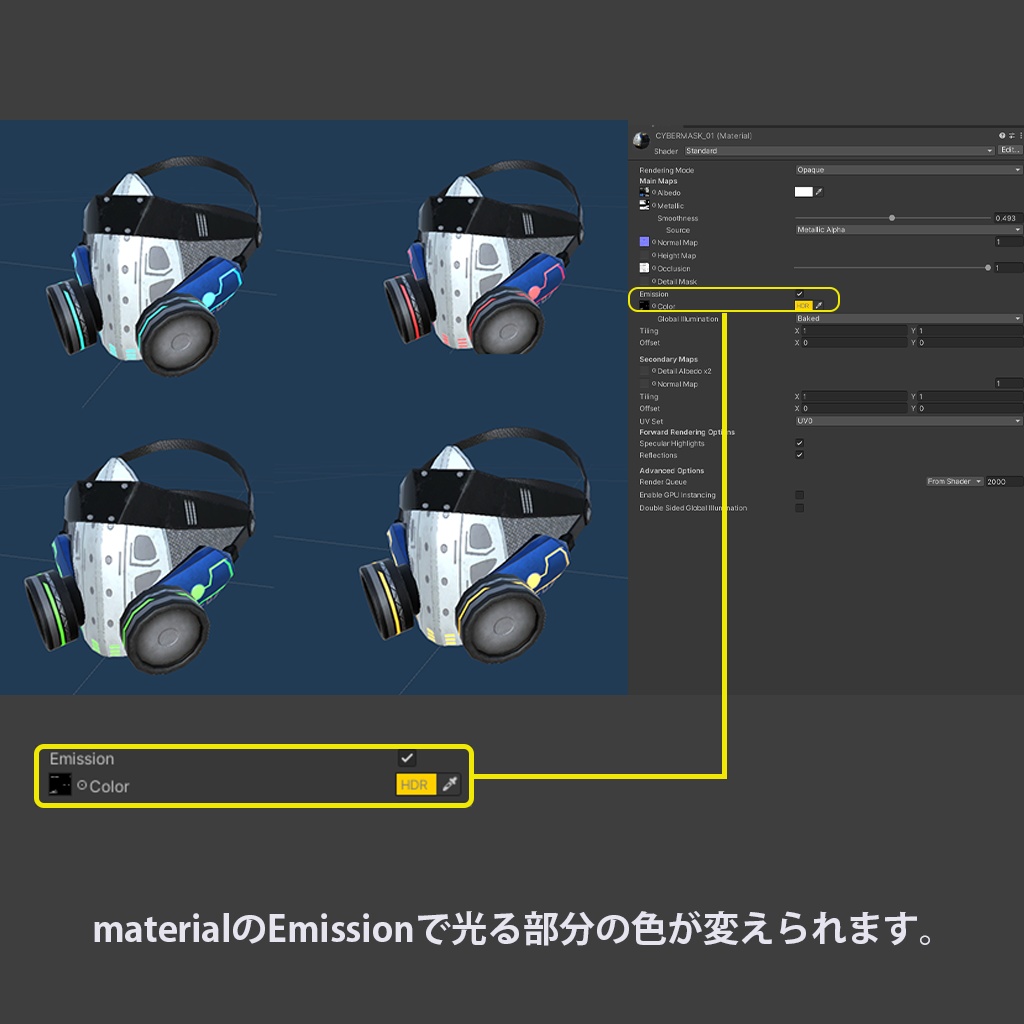Screen dimensions: 1024x1024
Task: Select the Albedo texture slot icon
Action: 643,193
